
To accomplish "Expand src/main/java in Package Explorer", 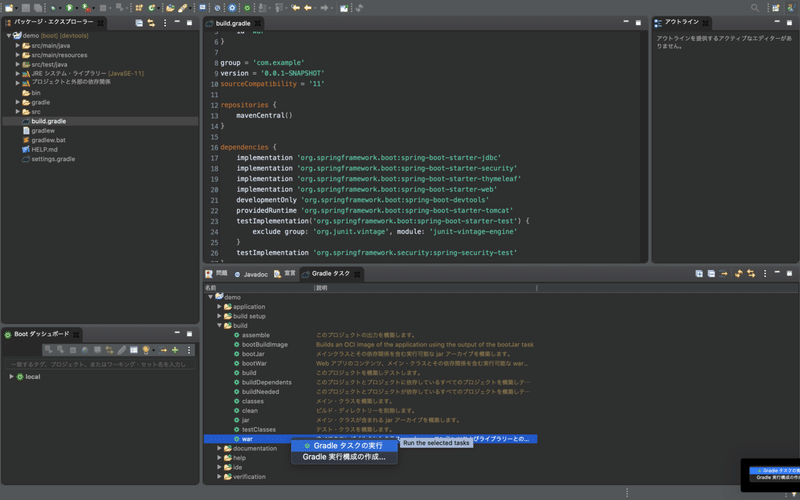I will point(18,45).
